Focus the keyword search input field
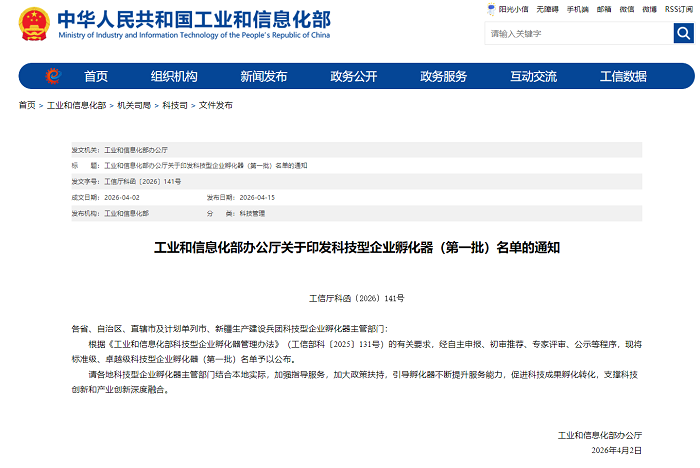The image size is (700, 468). click(579, 33)
